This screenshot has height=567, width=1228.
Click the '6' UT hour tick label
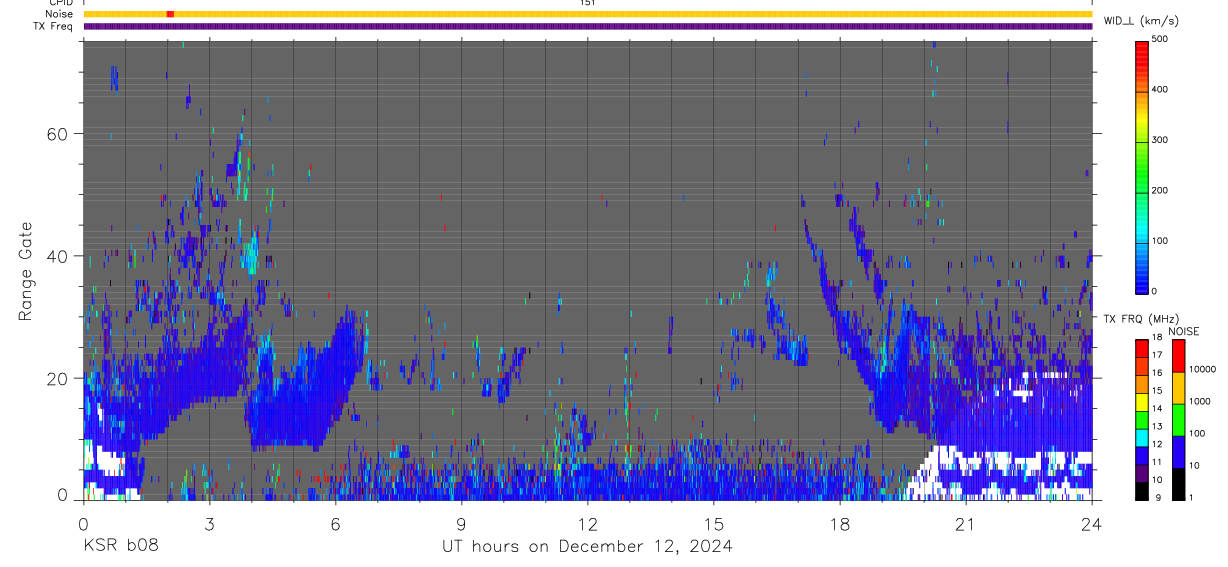pyautogui.click(x=335, y=523)
